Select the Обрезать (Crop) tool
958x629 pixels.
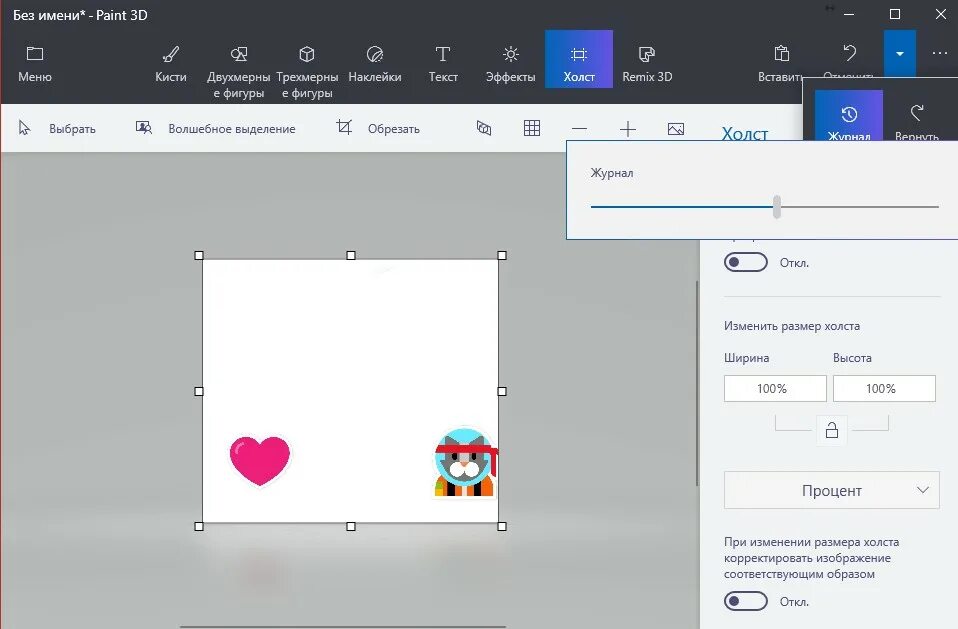point(380,128)
